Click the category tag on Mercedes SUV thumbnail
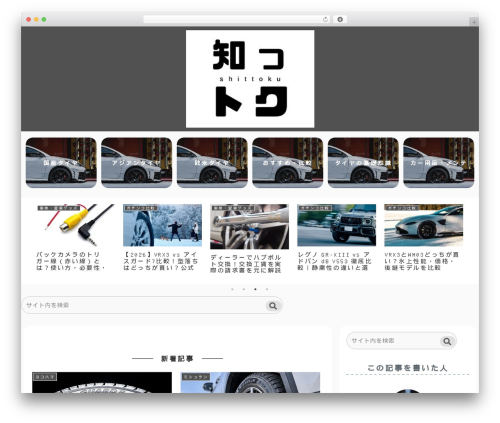 point(315,208)
